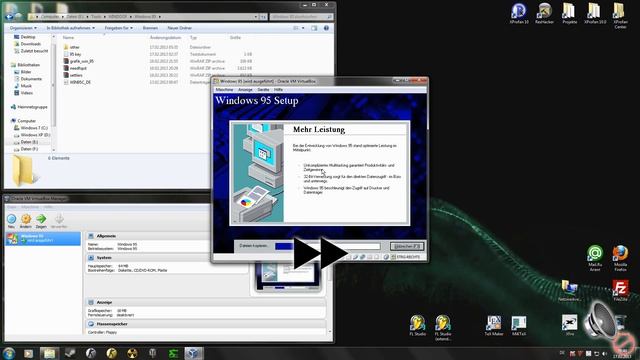Click the System section header in VM details
640x360 pixels.
(104, 258)
